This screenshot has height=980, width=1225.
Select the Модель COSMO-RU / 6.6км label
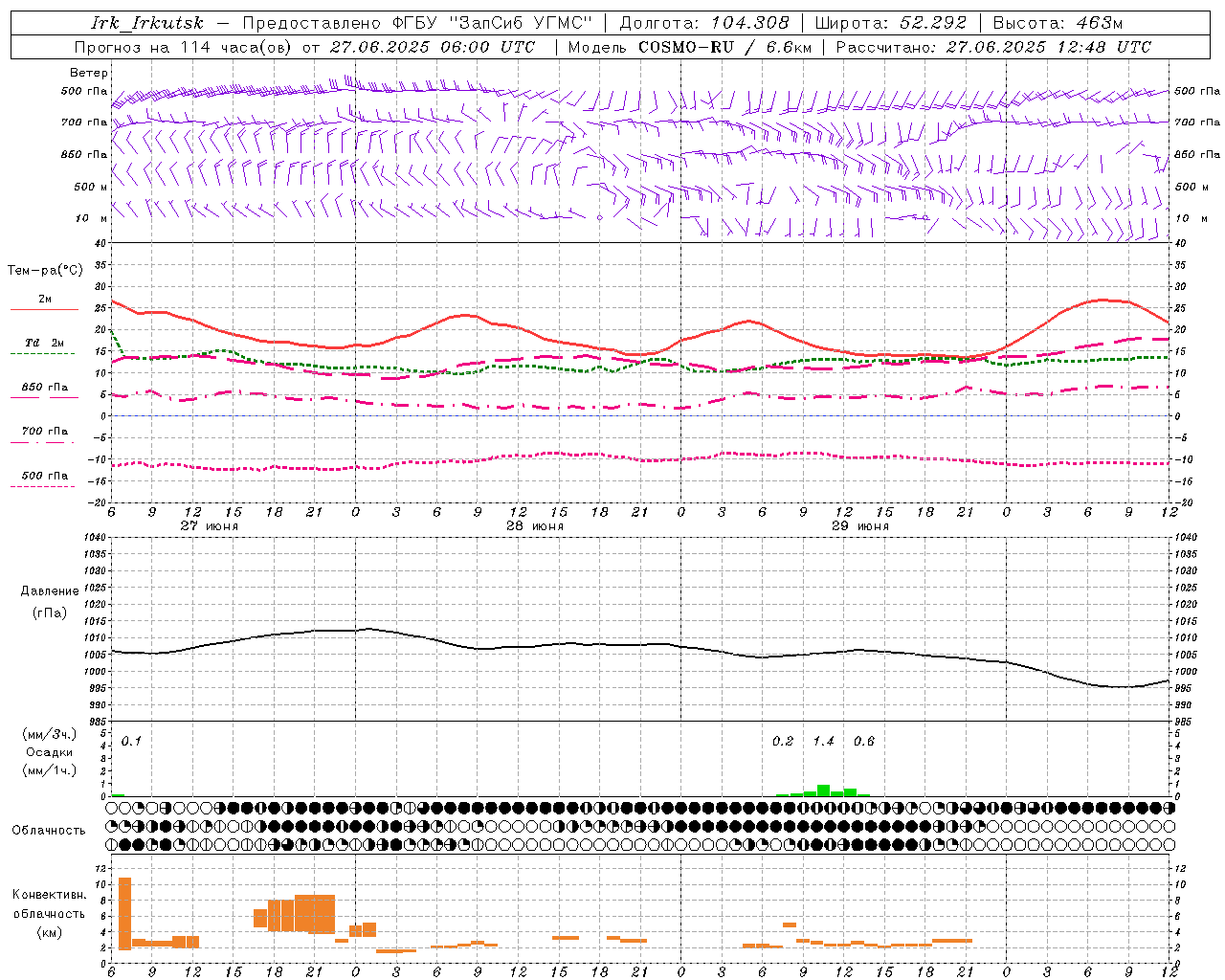coord(690,47)
